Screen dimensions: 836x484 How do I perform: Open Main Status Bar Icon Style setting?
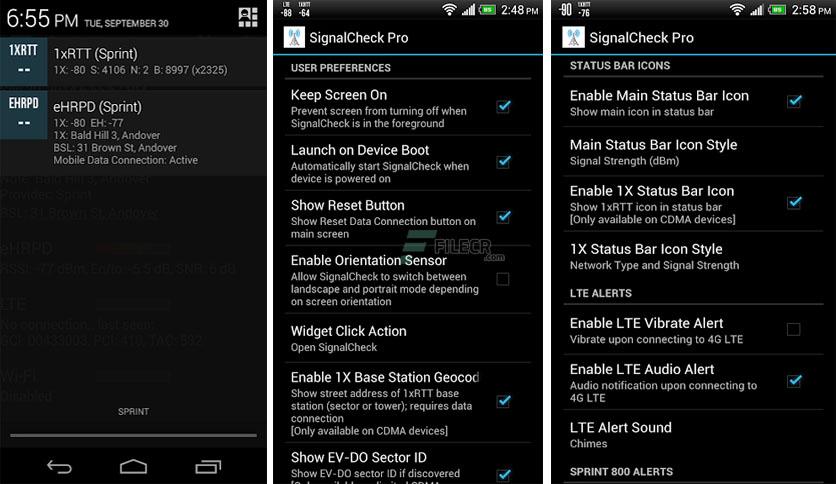click(x=693, y=152)
